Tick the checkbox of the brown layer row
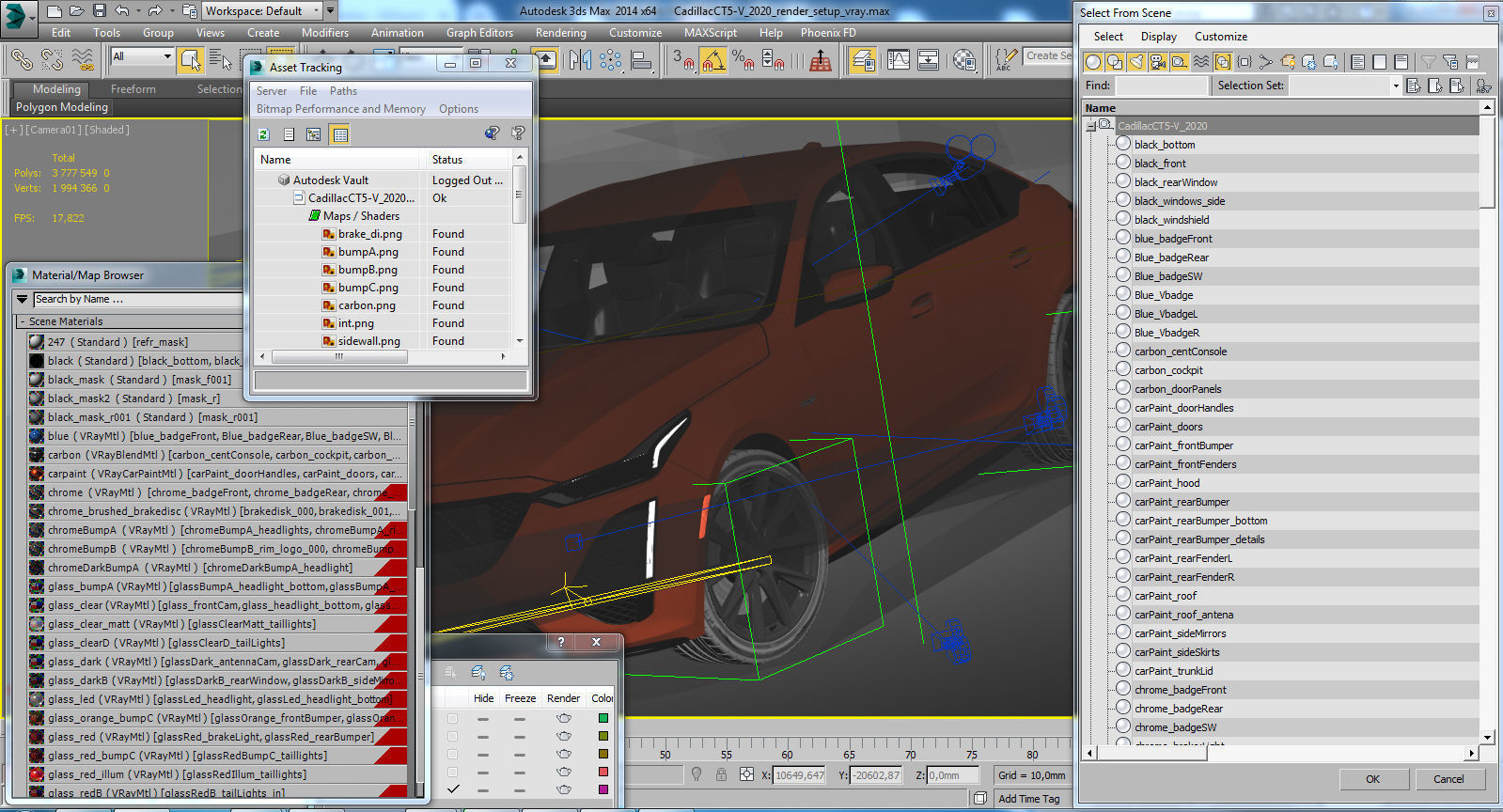1503x812 pixels. click(x=453, y=755)
